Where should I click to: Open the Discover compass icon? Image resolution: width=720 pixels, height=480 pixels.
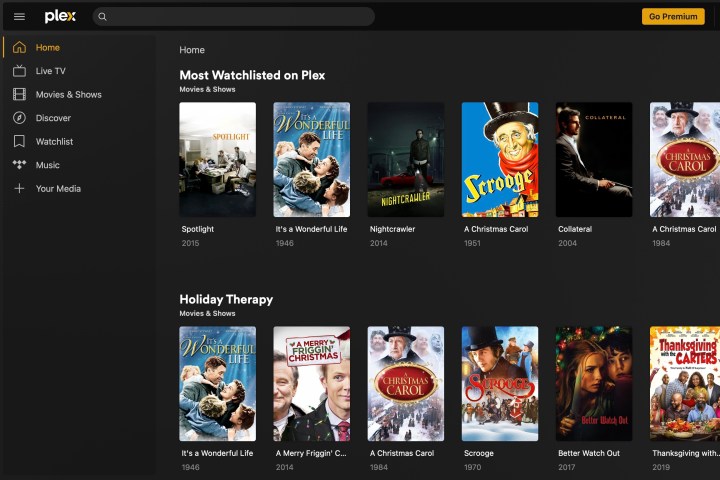(19, 118)
